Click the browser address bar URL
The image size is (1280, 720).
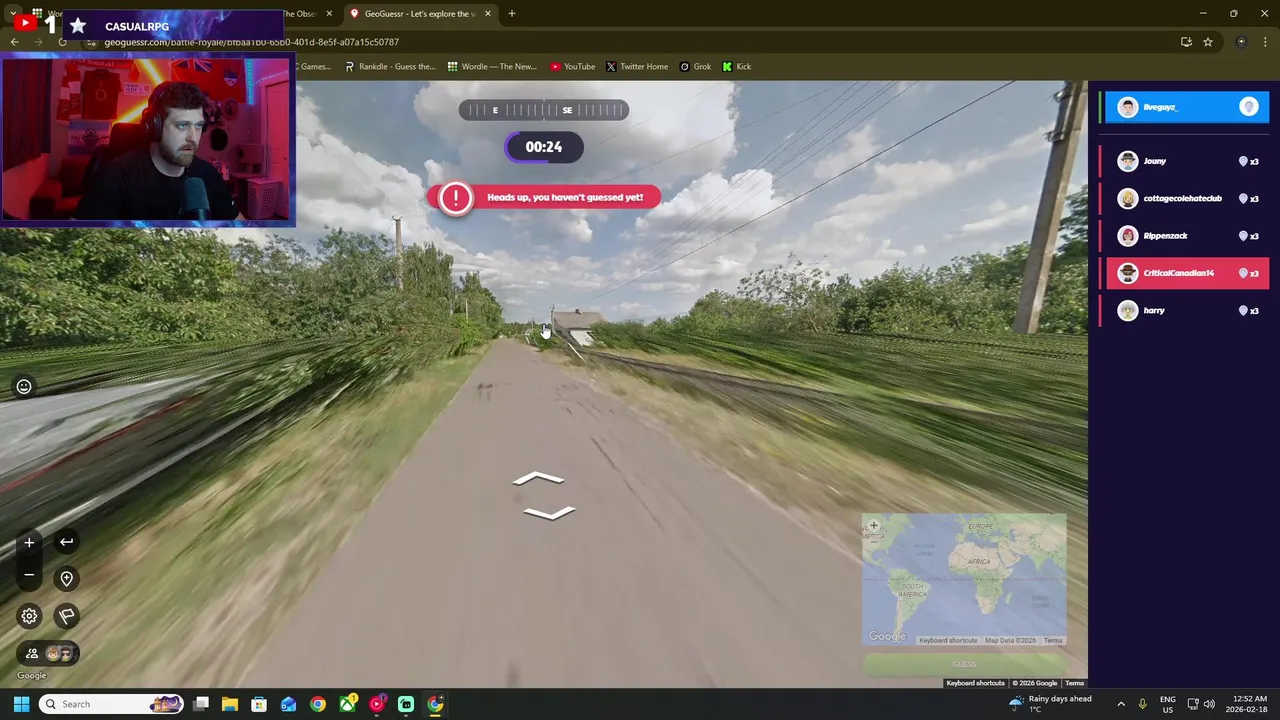pyautogui.click(x=251, y=42)
